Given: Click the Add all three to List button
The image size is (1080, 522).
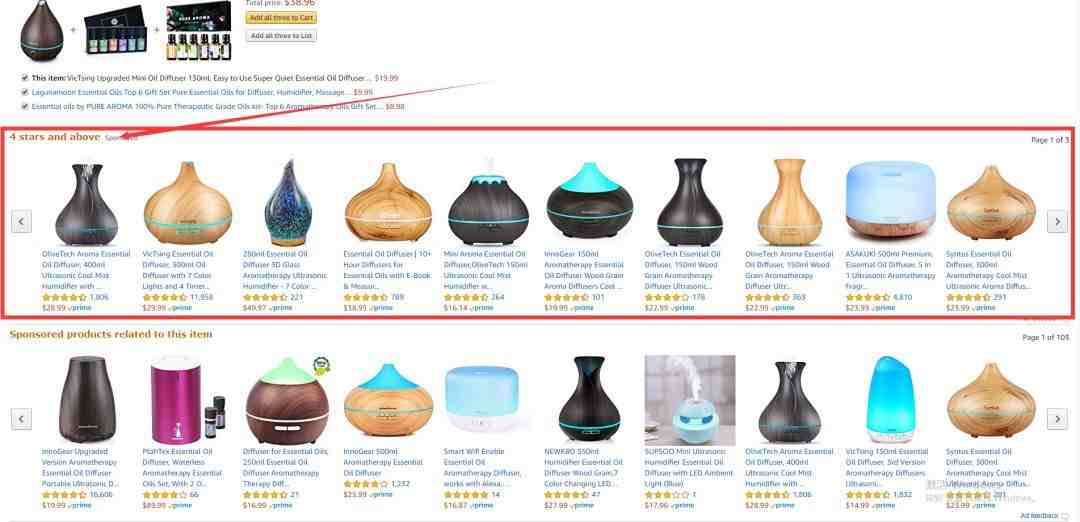Looking at the screenshot, I should (281, 36).
